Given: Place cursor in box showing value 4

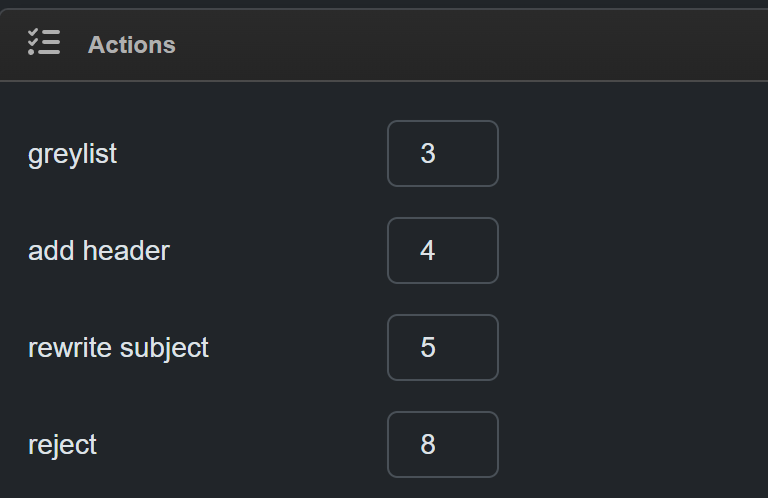Looking at the screenshot, I should pos(442,251).
